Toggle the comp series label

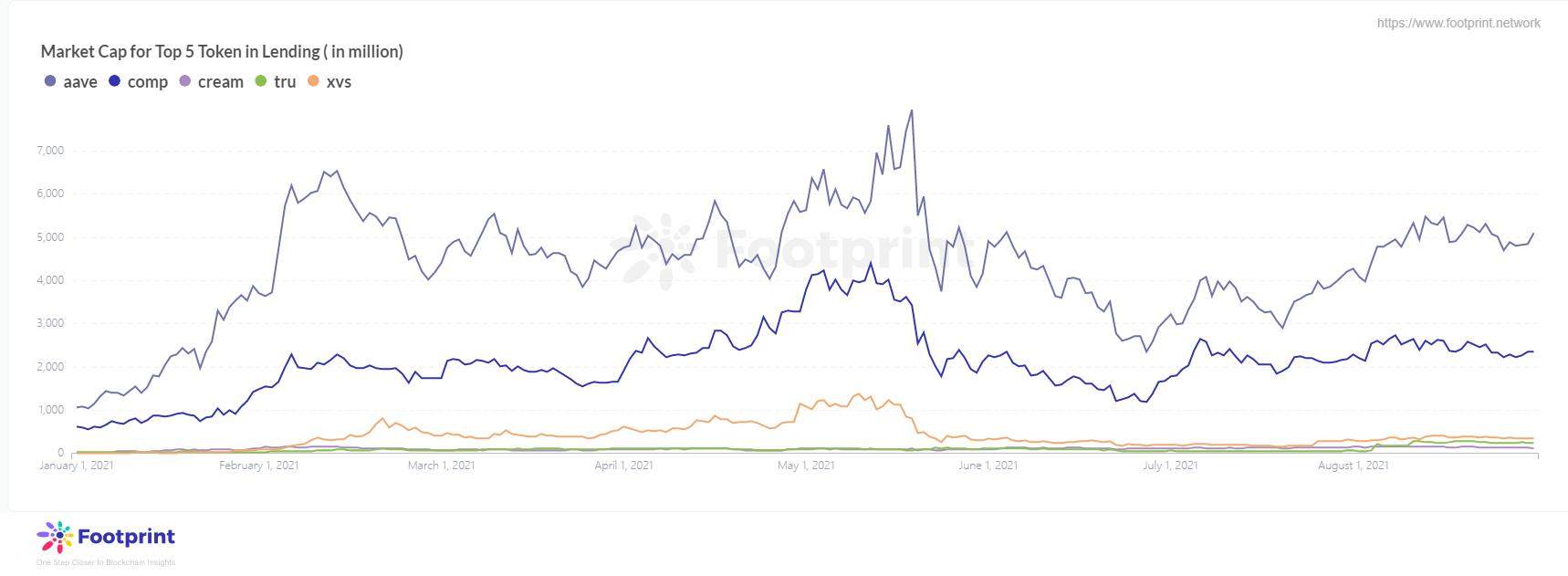coord(148,82)
